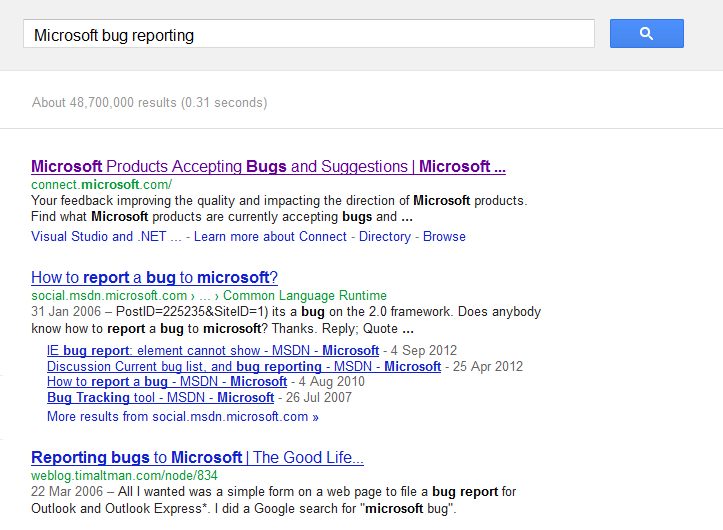Viewport: 723px width, 530px height.
Task: Open 'How to report a bug to microsoft?' result
Action: pyautogui.click(x=154, y=278)
